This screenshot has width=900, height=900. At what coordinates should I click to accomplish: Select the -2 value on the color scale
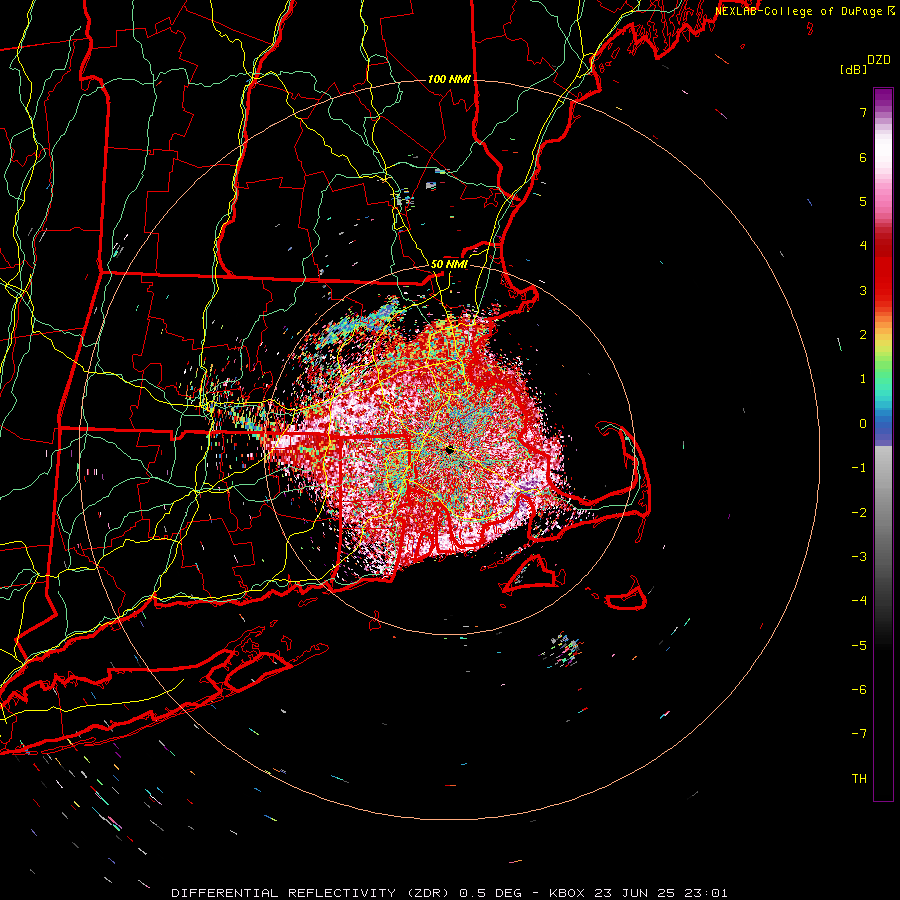pos(859,513)
